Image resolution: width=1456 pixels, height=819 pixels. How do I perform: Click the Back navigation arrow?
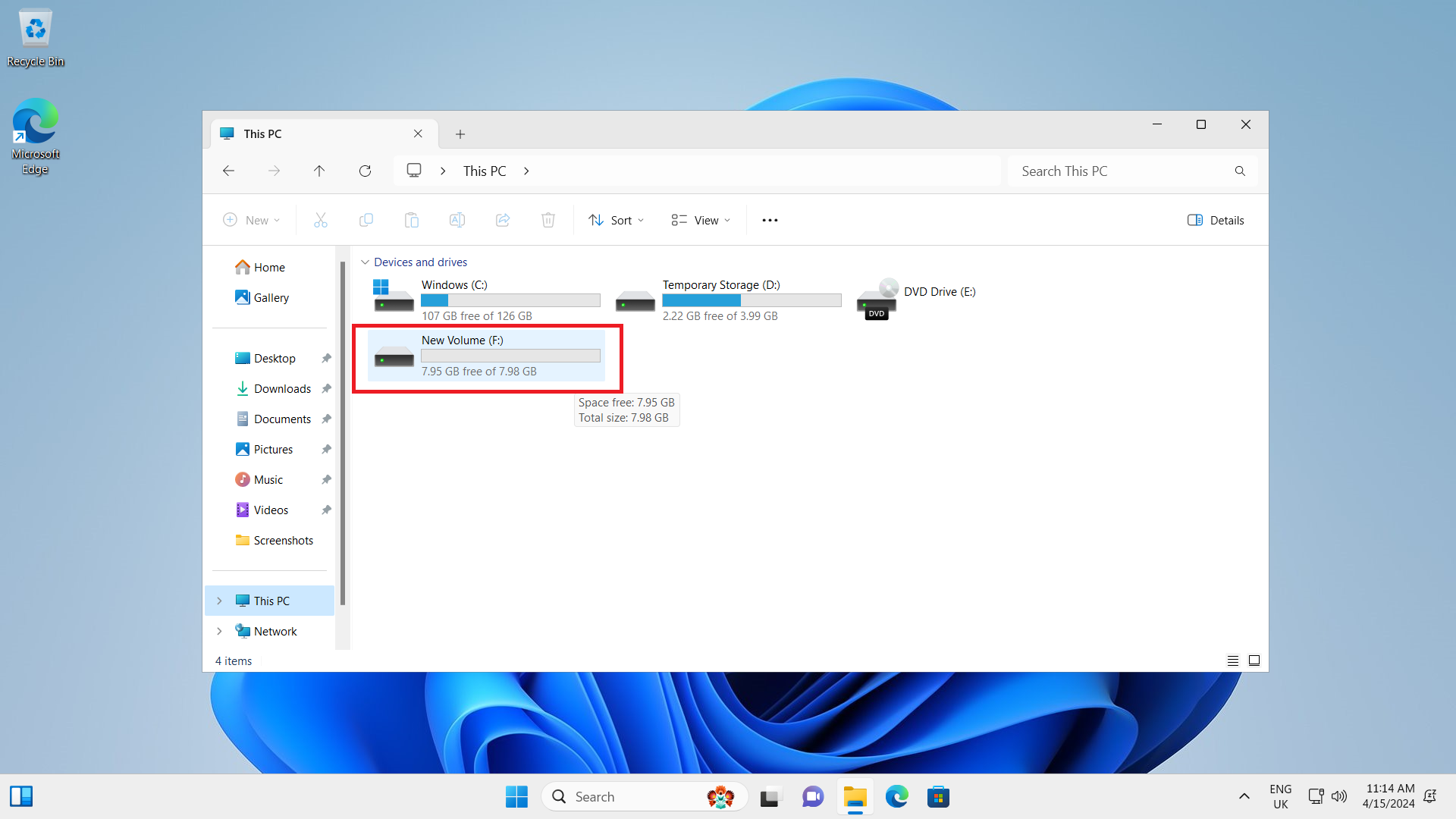point(228,171)
